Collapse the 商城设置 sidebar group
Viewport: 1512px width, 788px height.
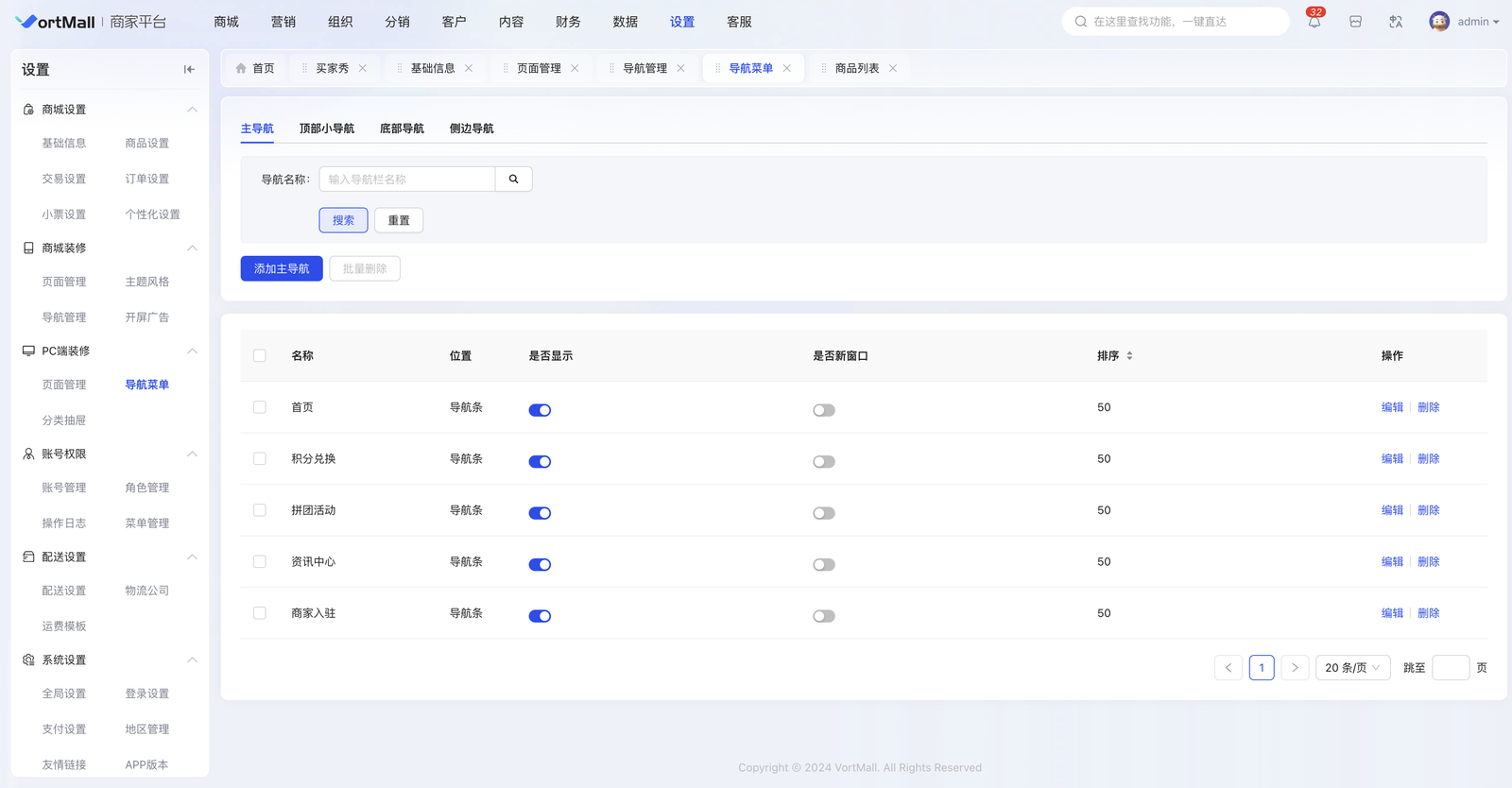click(x=192, y=110)
